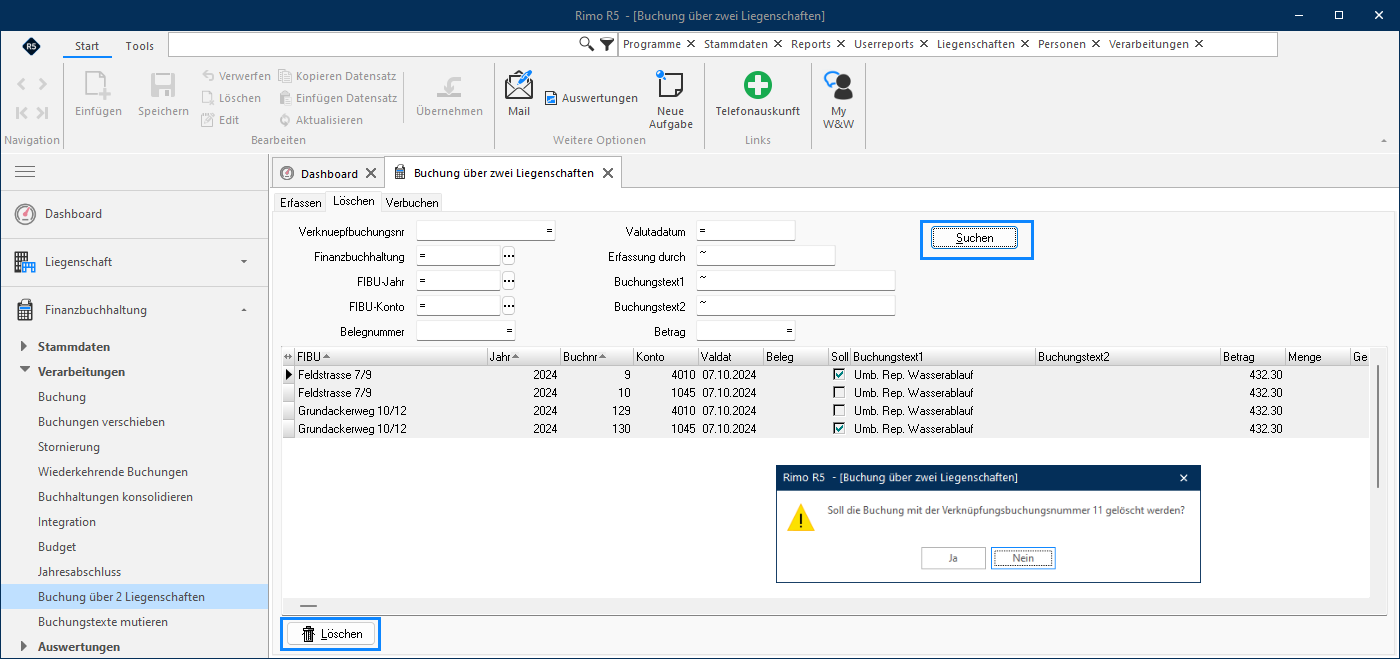Click Löschen in the Bearbeiten ribbon group
This screenshot has height=659, width=1400.
pyautogui.click(x=231, y=98)
